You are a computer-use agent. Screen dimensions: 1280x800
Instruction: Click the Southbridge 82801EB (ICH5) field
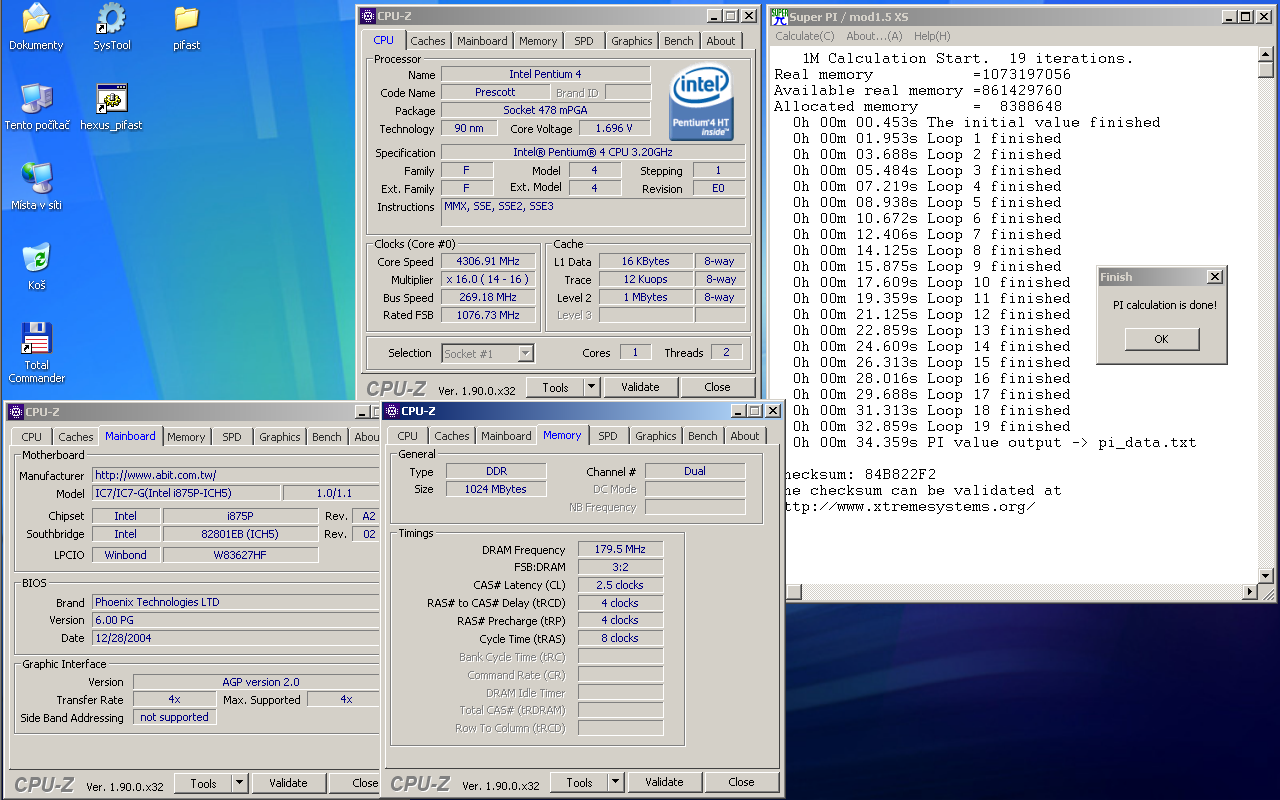[x=240, y=534]
